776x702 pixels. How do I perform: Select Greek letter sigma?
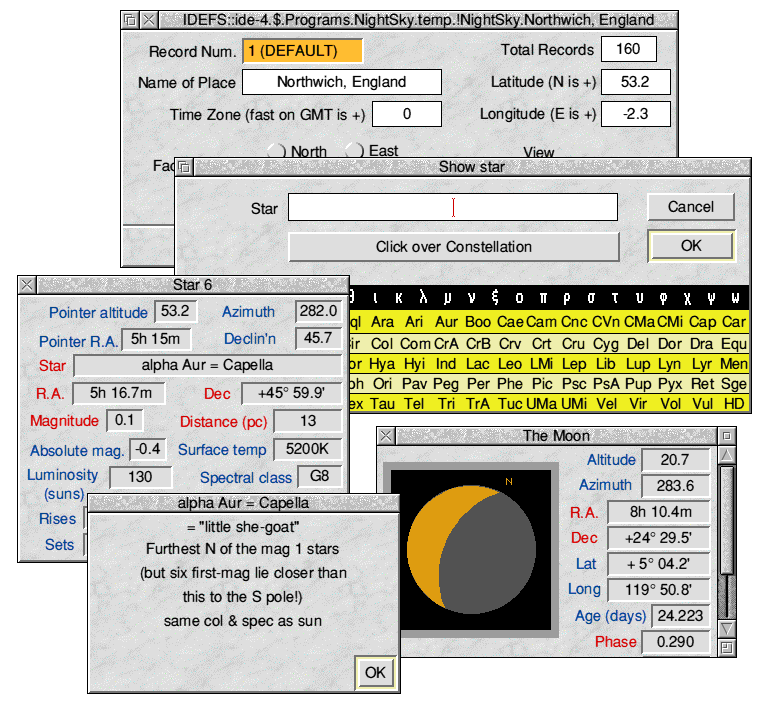pos(591,297)
